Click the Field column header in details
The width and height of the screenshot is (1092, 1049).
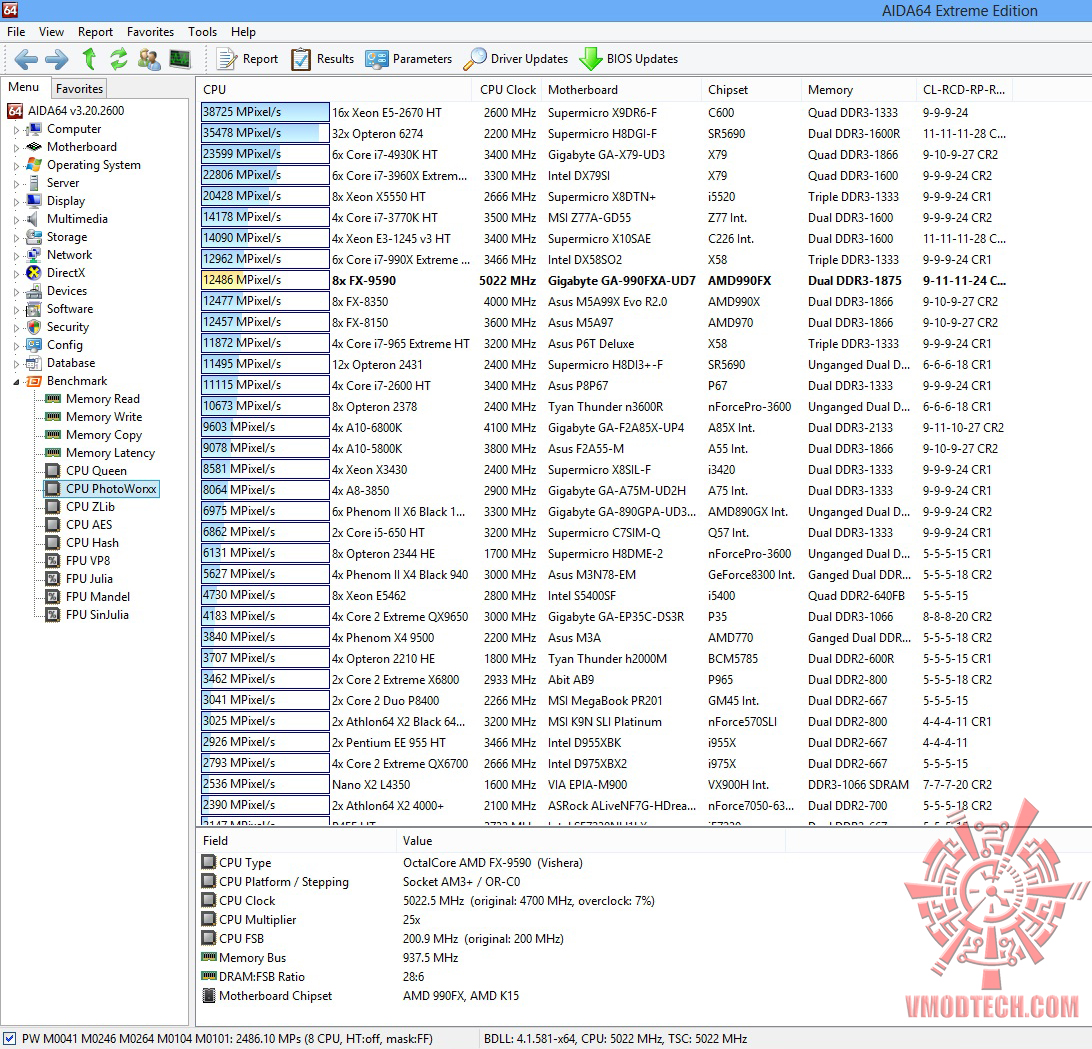297,841
